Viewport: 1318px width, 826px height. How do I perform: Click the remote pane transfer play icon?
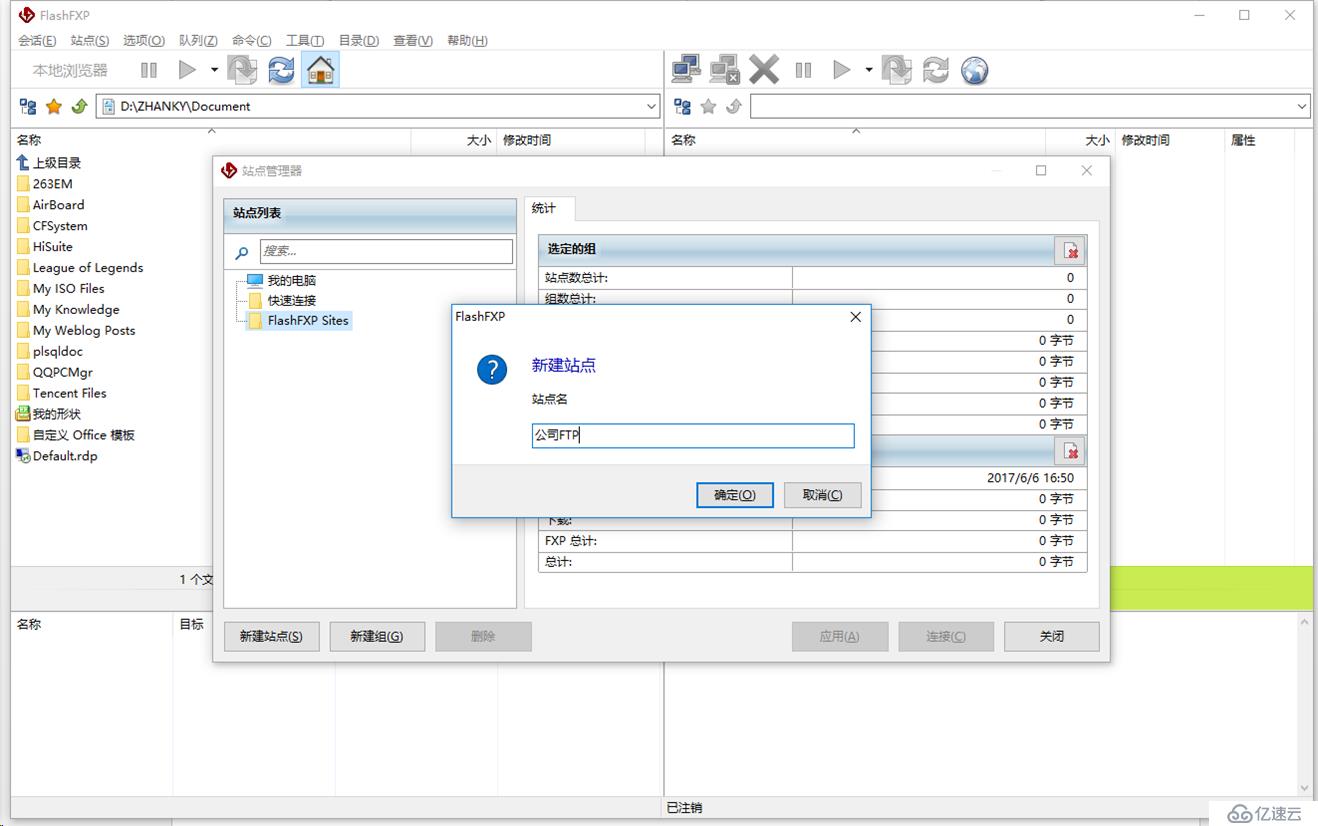point(841,70)
